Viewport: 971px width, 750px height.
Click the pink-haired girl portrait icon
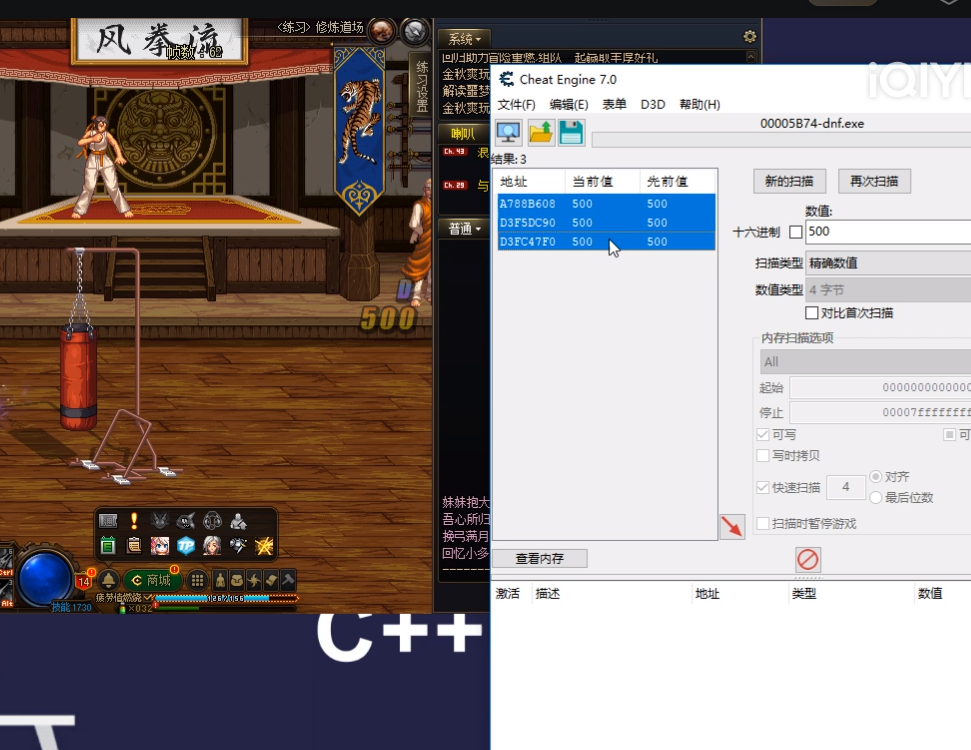[x=160, y=545]
